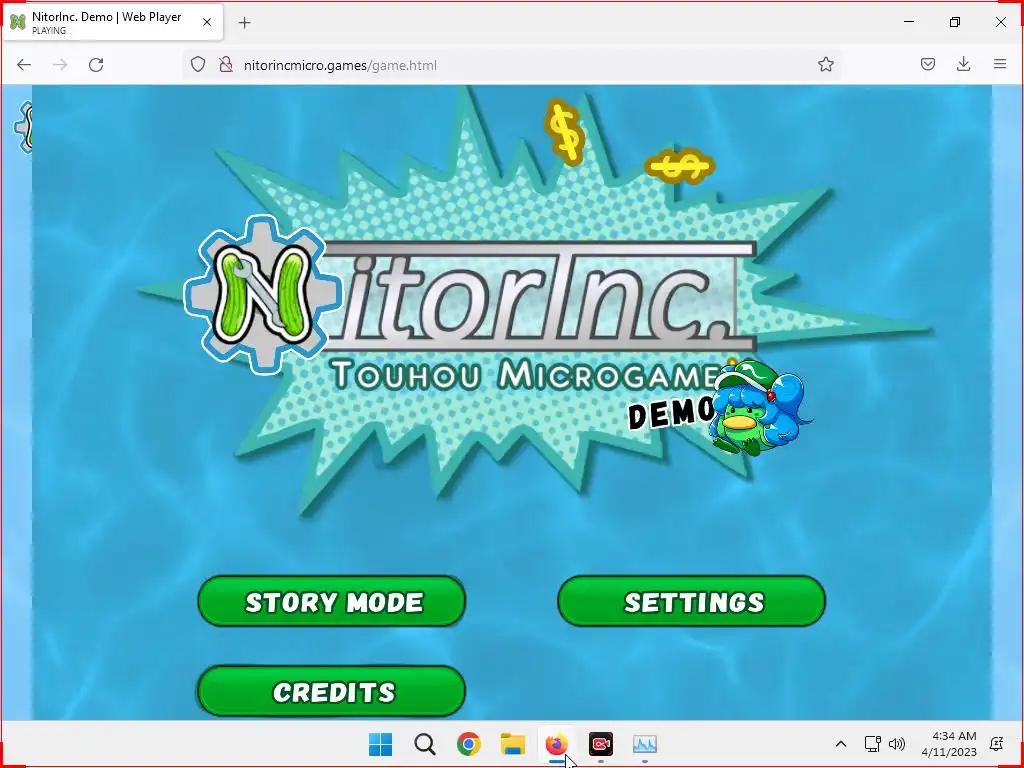This screenshot has width=1024, height=768.
Task: Open Windows taskbar search
Action: coord(424,744)
